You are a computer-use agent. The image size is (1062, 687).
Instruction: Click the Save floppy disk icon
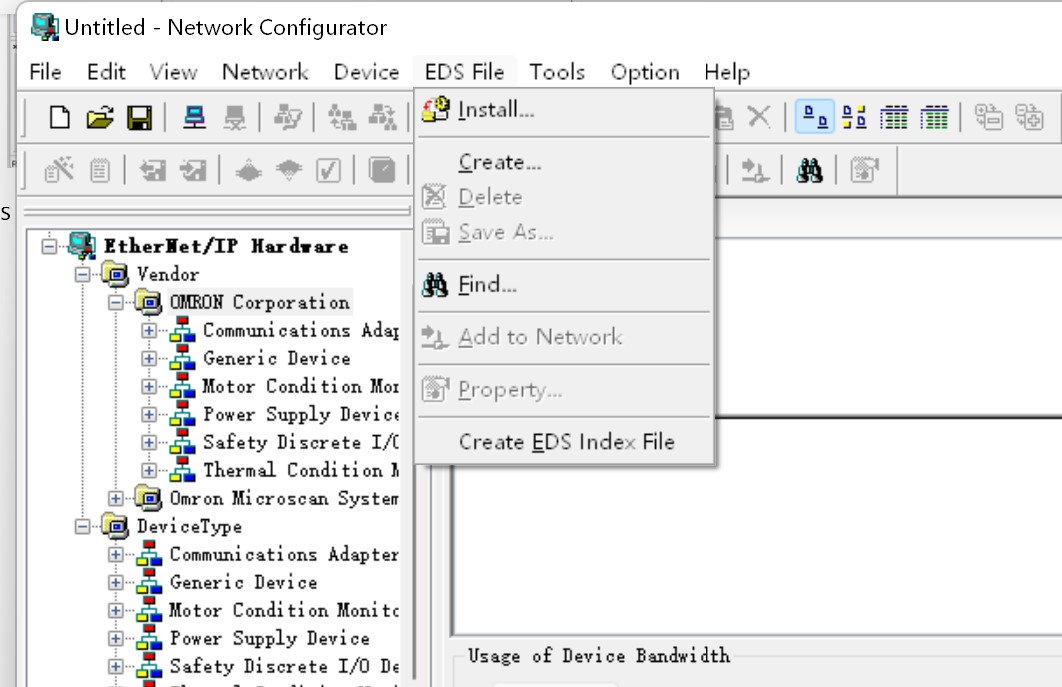coord(140,117)
